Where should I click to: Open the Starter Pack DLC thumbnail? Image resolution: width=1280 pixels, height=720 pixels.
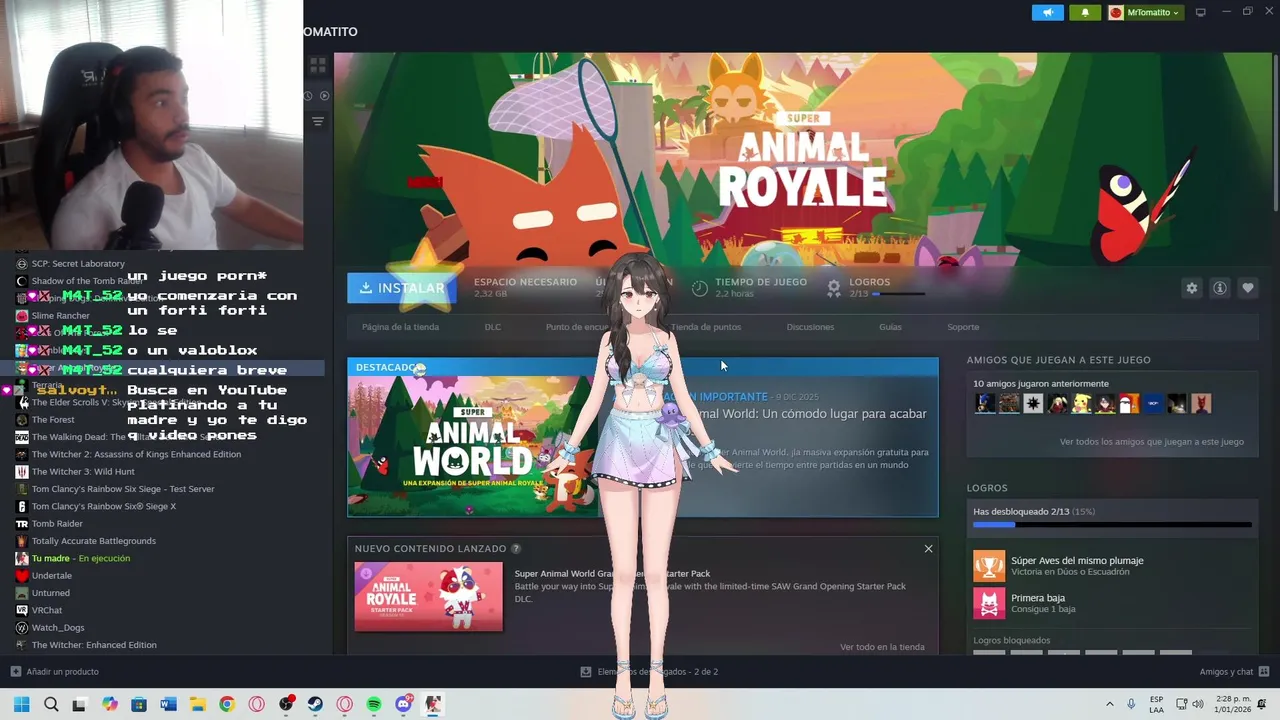[x=429, y=596]
